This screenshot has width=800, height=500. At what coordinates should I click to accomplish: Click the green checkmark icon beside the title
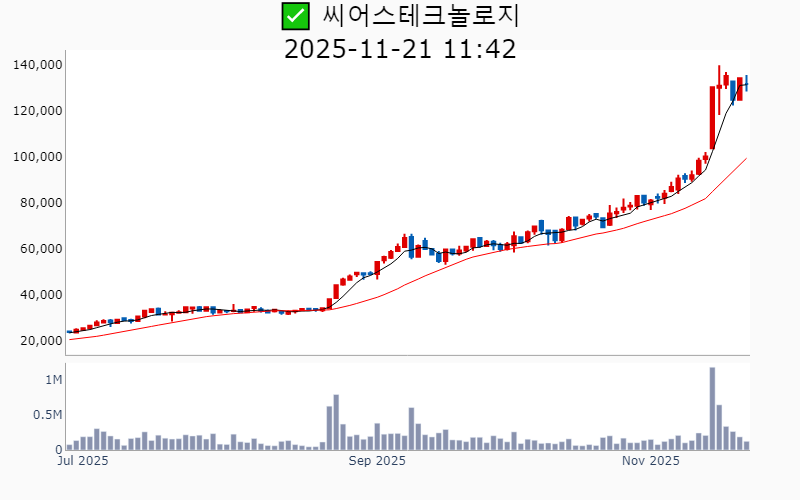pyautogui.click(x=294, y=16)
